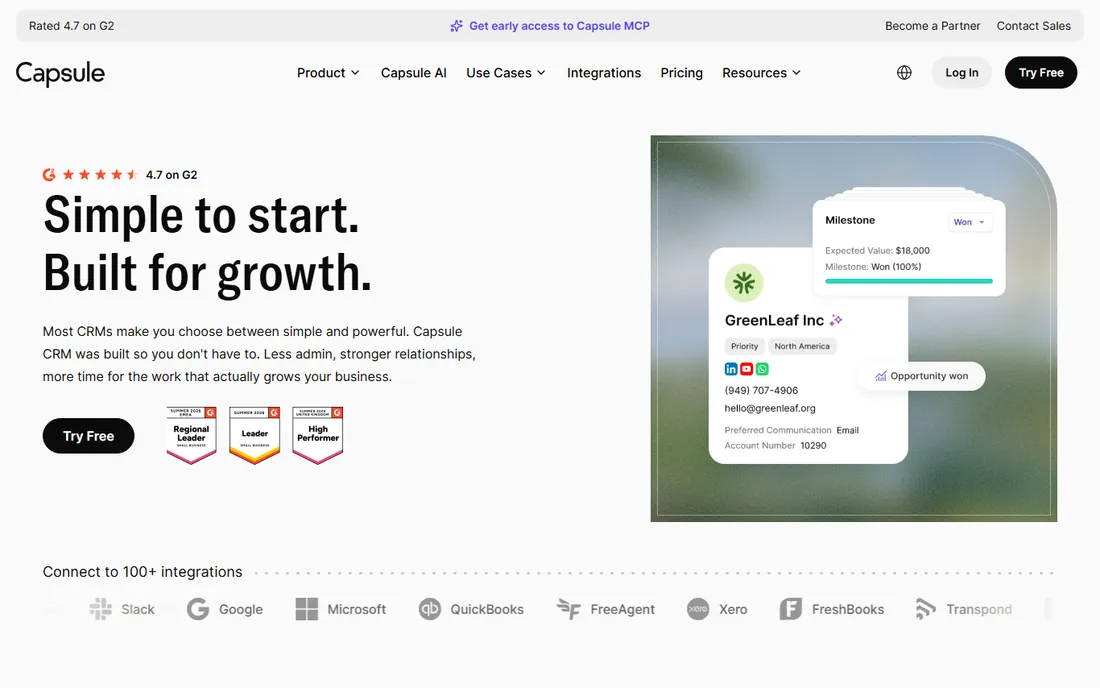The height and width of the screenshot is (688, 1100).
Task: Click the WhatsApp icon on GreenLeaf card
Action: pos(762,369)
